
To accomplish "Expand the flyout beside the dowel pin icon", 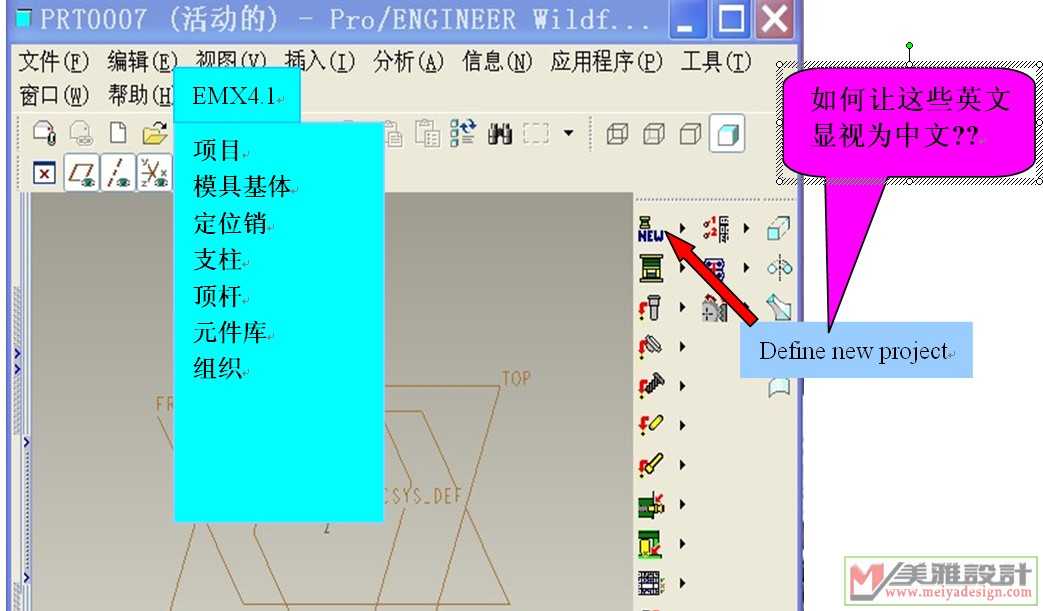I will coord(682,346).
